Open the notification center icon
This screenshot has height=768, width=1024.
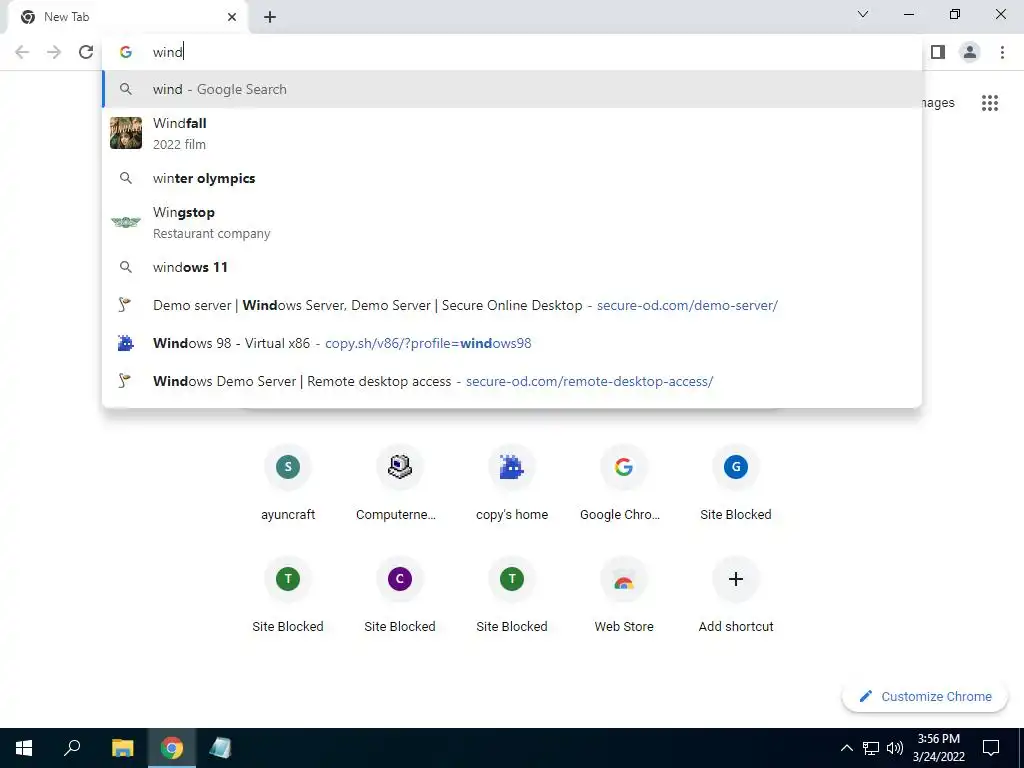pos(991,748)
